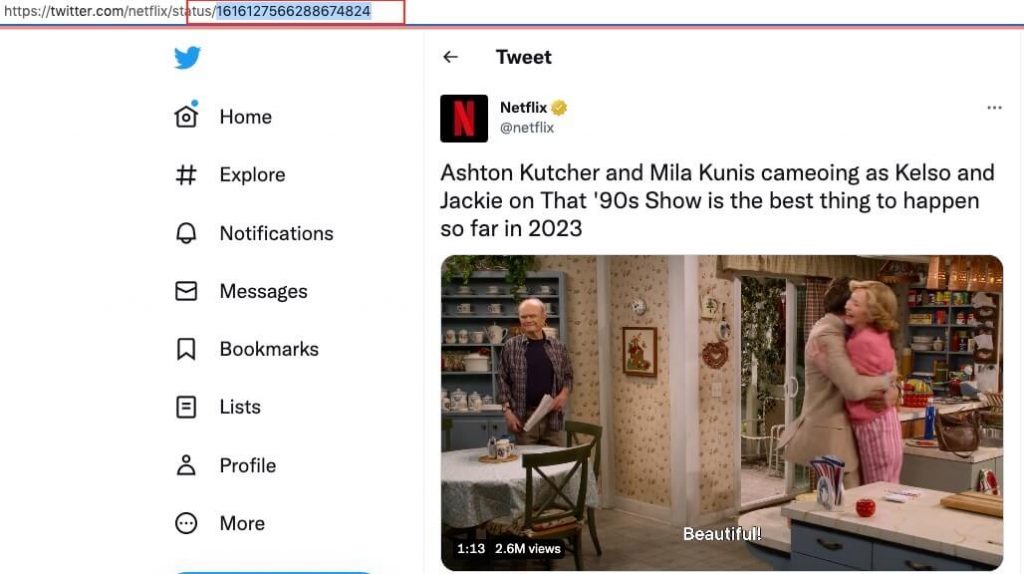Click the @netflix handle
Screen dimensions: 1024x574
tap(526, 127)
